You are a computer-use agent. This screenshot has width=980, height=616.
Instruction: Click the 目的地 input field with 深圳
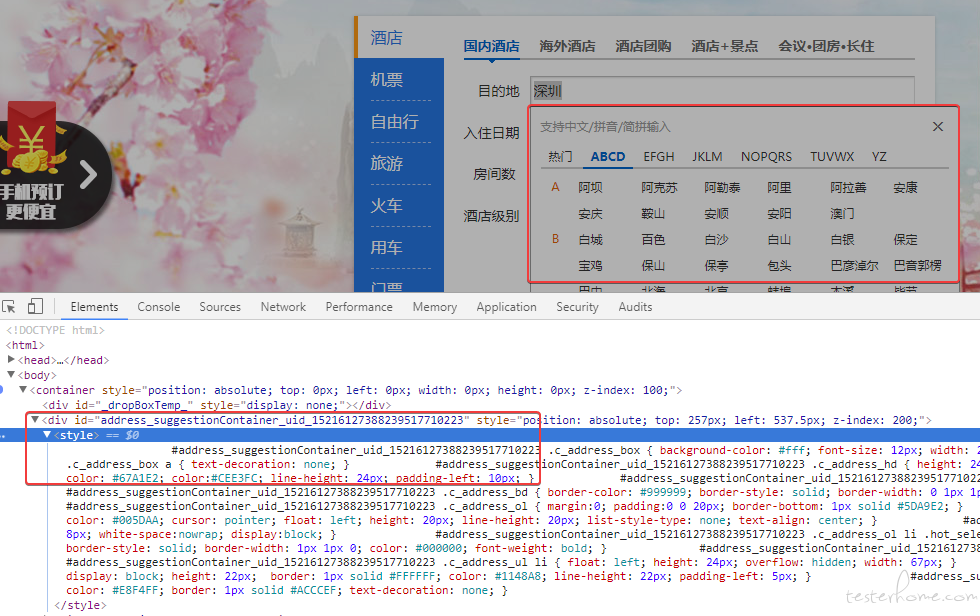722,91
